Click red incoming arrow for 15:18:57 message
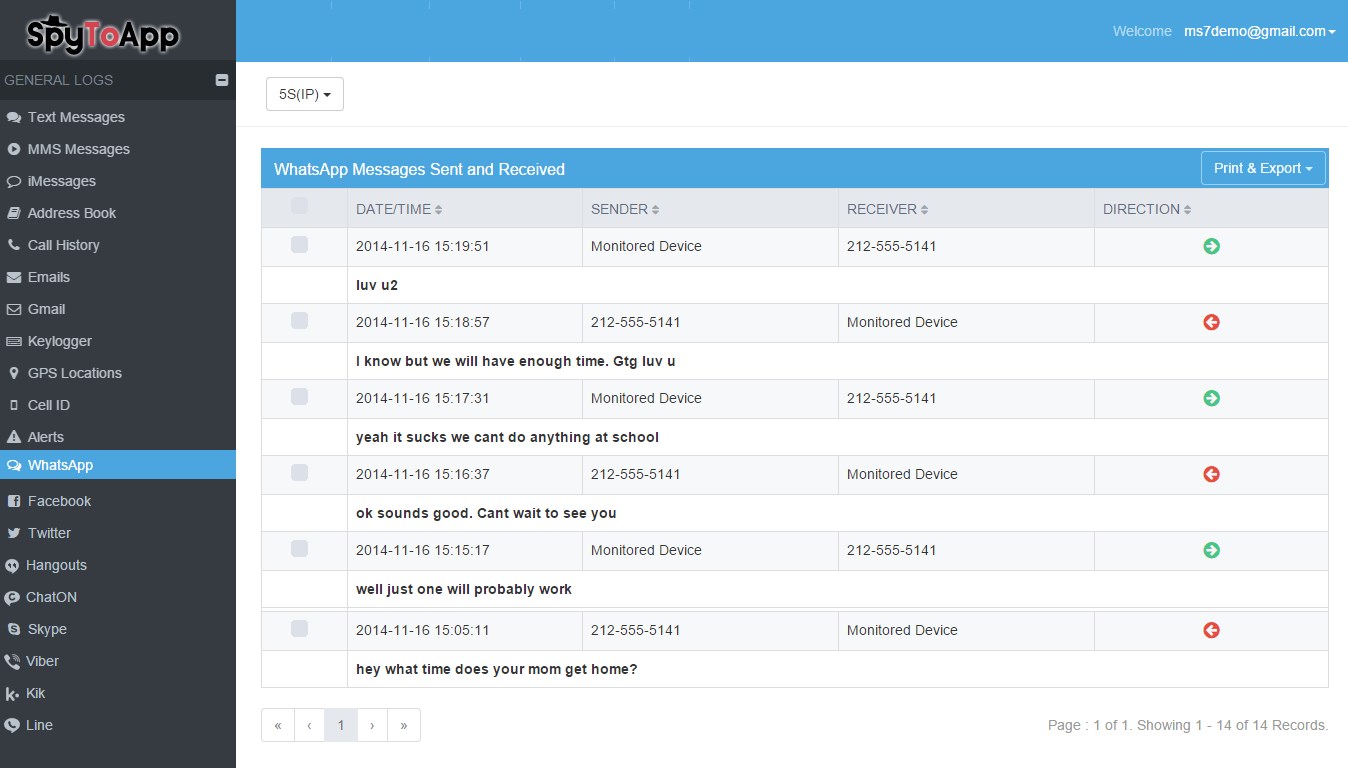This screenshot has width=1348, height=768. (1211, 322)
